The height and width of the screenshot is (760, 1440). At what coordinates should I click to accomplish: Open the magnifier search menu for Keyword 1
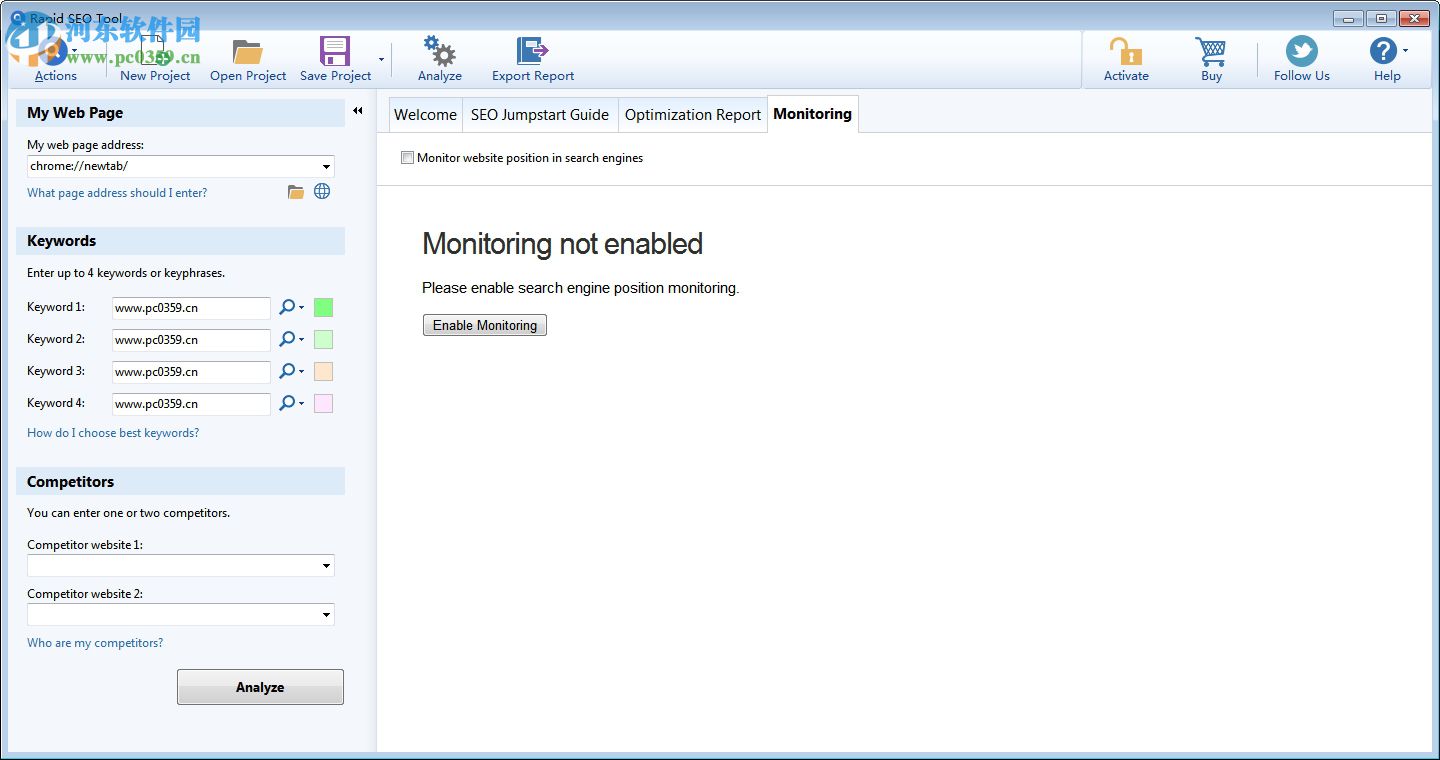tap(291, 308)
